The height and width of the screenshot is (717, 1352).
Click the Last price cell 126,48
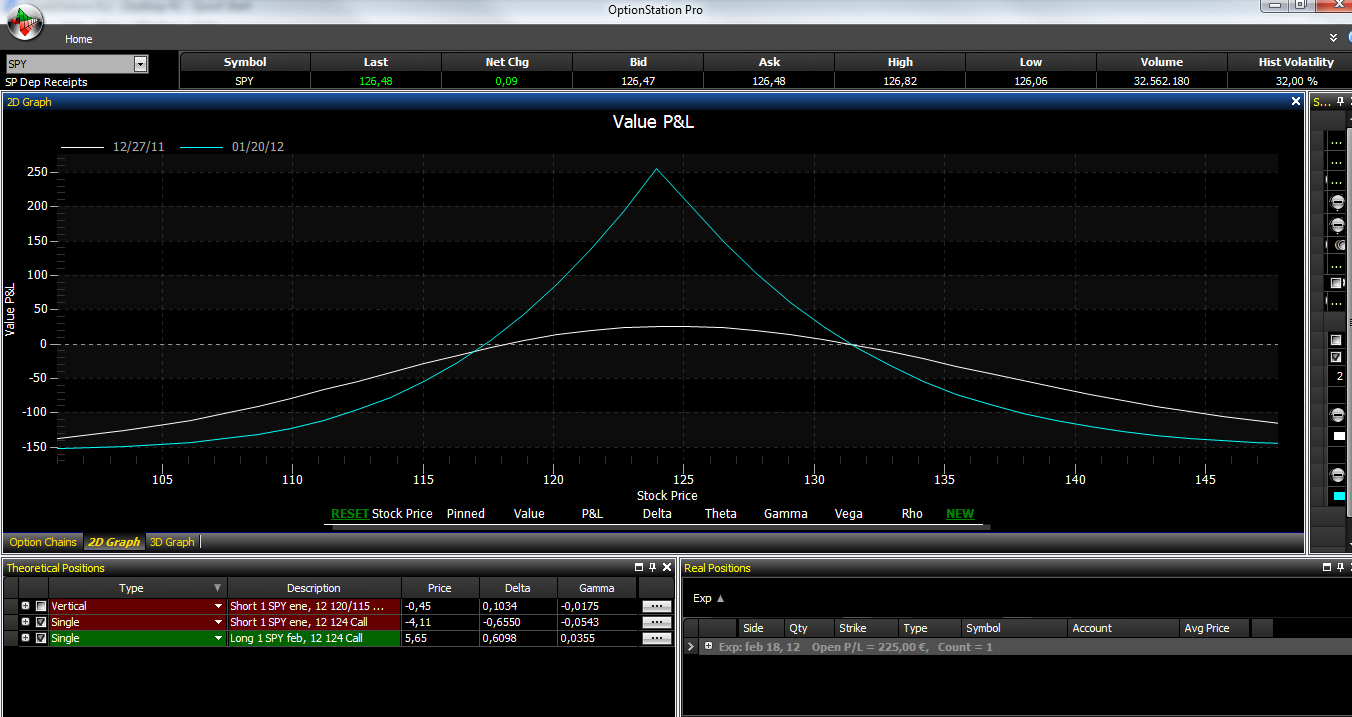click(x=376, y=82)
